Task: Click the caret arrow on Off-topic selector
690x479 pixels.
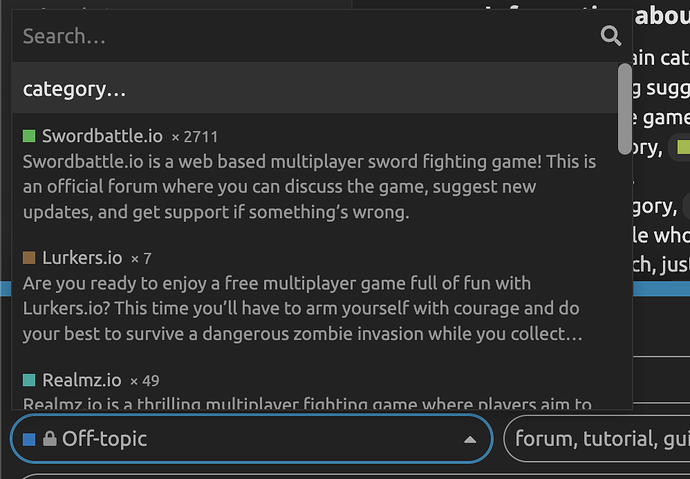Action: (469, 440)
